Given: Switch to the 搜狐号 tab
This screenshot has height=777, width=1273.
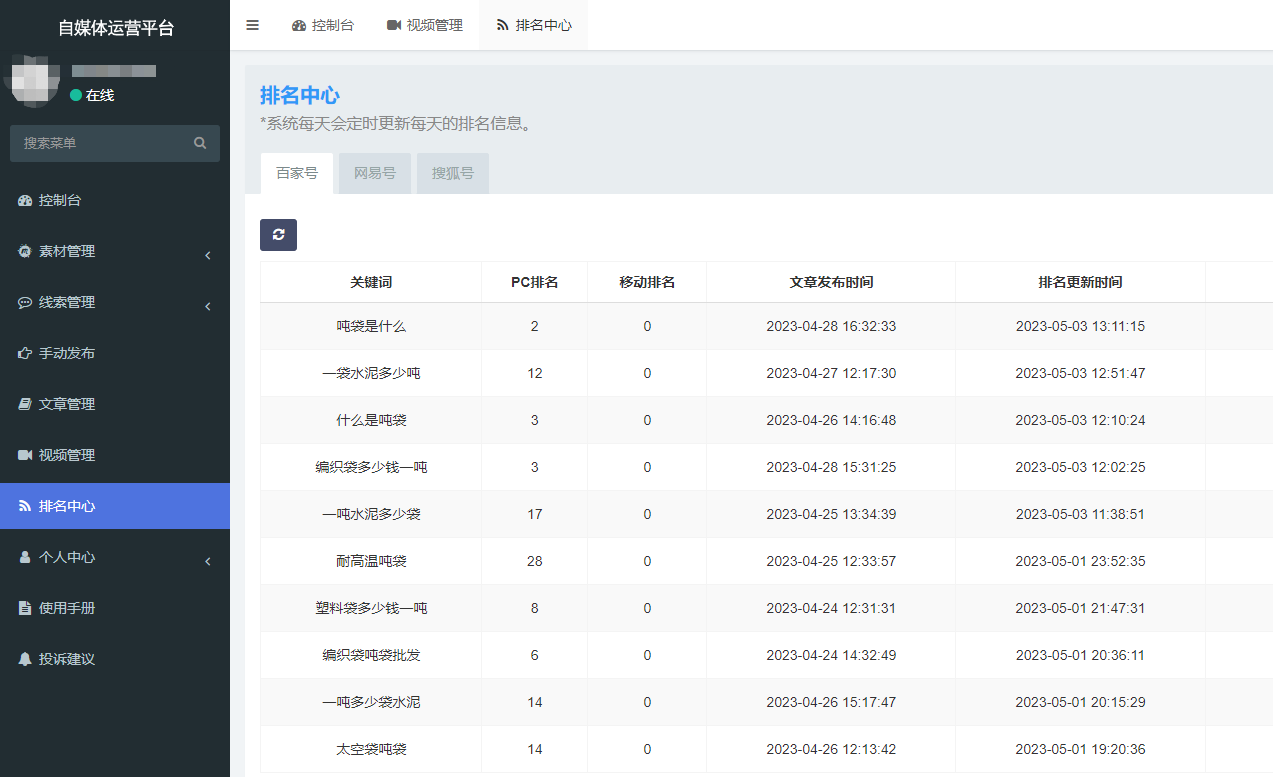Looking at the screenshot, I should coord(453,173).
